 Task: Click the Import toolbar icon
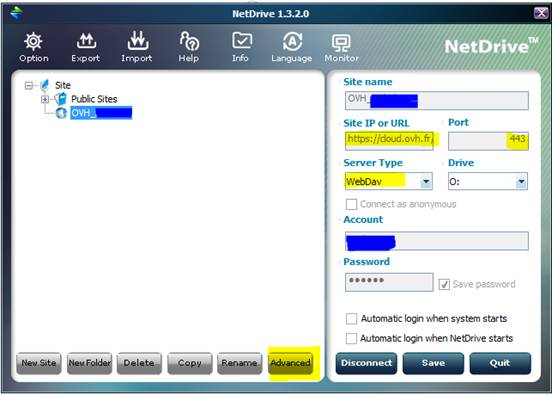point(138,40)
